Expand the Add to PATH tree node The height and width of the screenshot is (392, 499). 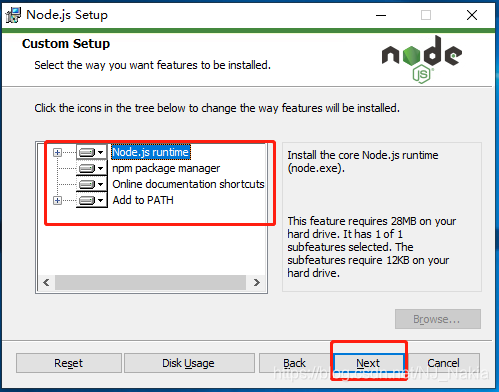[x=57, y=200]
